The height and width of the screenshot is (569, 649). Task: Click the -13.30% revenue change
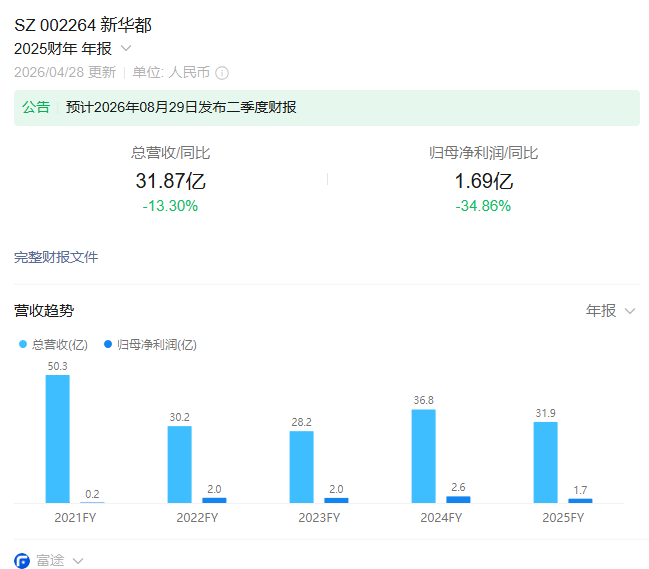170,206
